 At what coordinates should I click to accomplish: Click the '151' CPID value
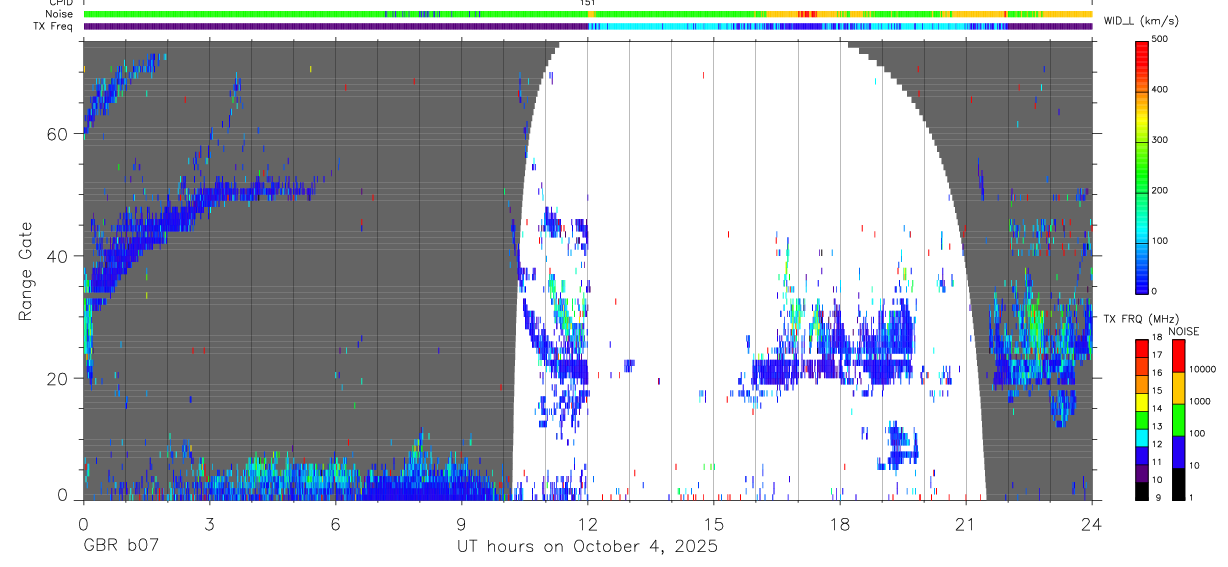click(588, 4)
